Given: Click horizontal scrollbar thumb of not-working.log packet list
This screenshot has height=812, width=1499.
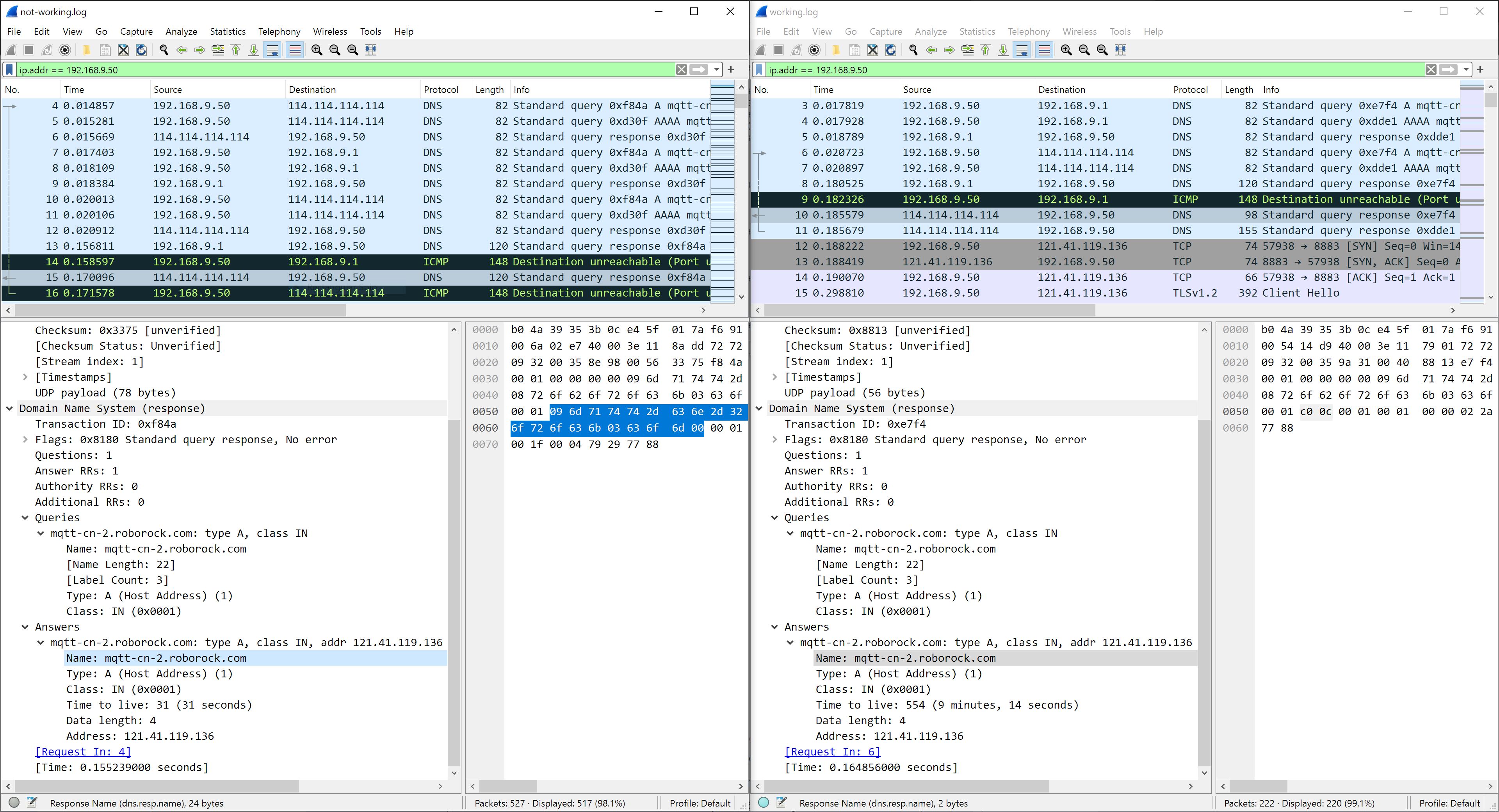Looking at the screenshot, I should (x=180, y=311).
